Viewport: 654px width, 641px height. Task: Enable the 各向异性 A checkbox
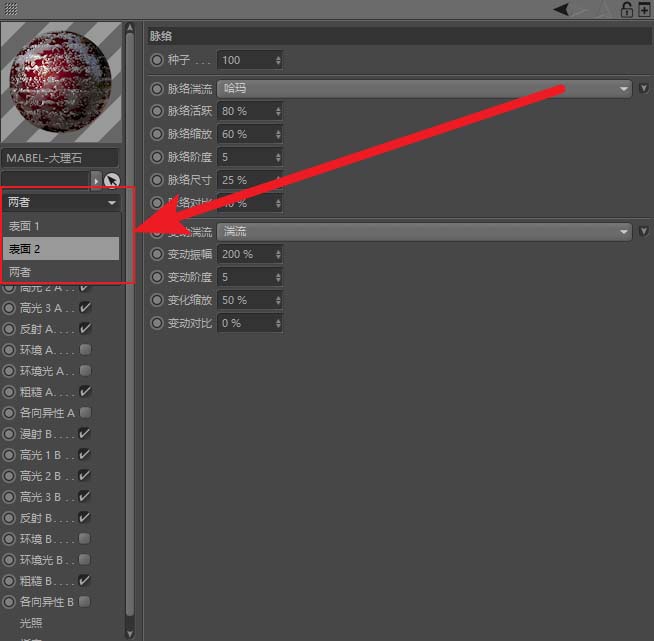[x=85, y=412]
